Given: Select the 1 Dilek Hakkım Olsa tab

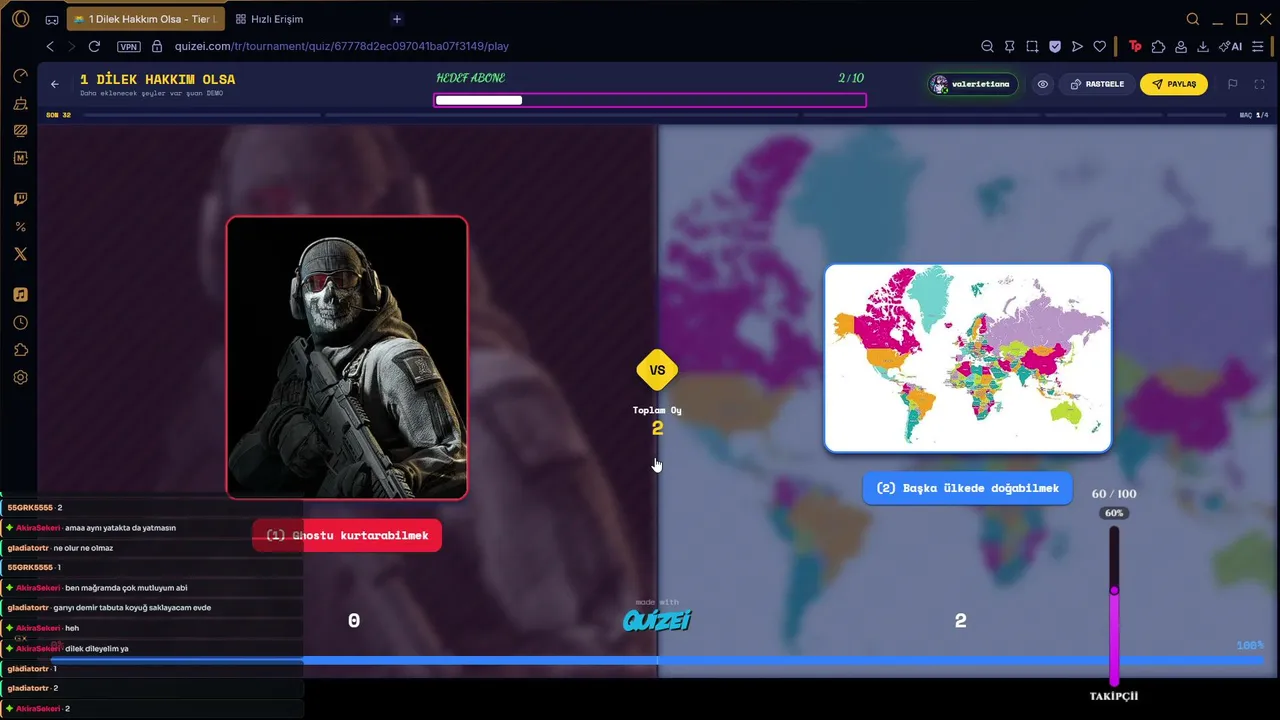Looking at the screenshot, I should [x=146, y=19].
